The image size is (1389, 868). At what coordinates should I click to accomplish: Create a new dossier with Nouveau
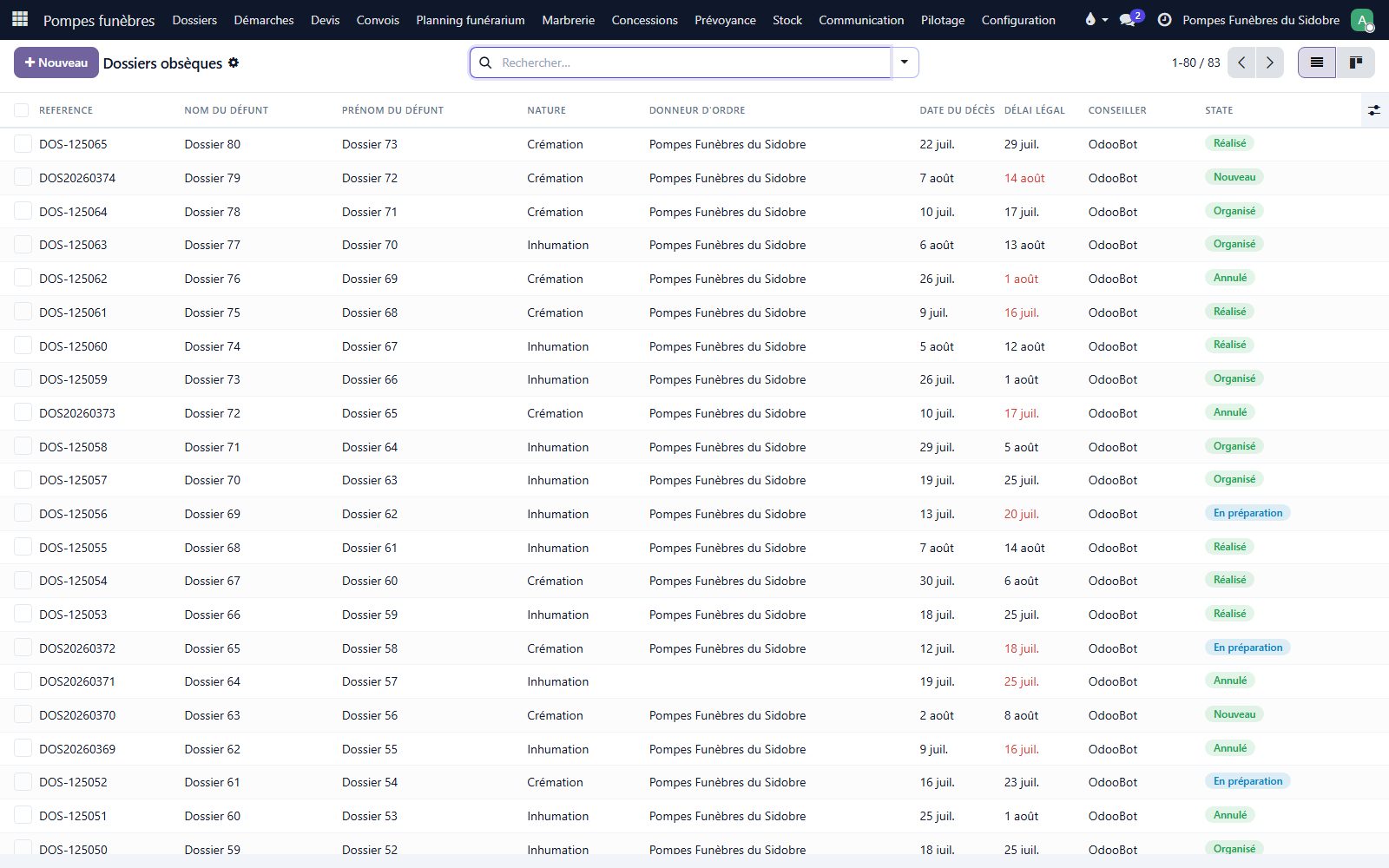click(x=56, y=62)
